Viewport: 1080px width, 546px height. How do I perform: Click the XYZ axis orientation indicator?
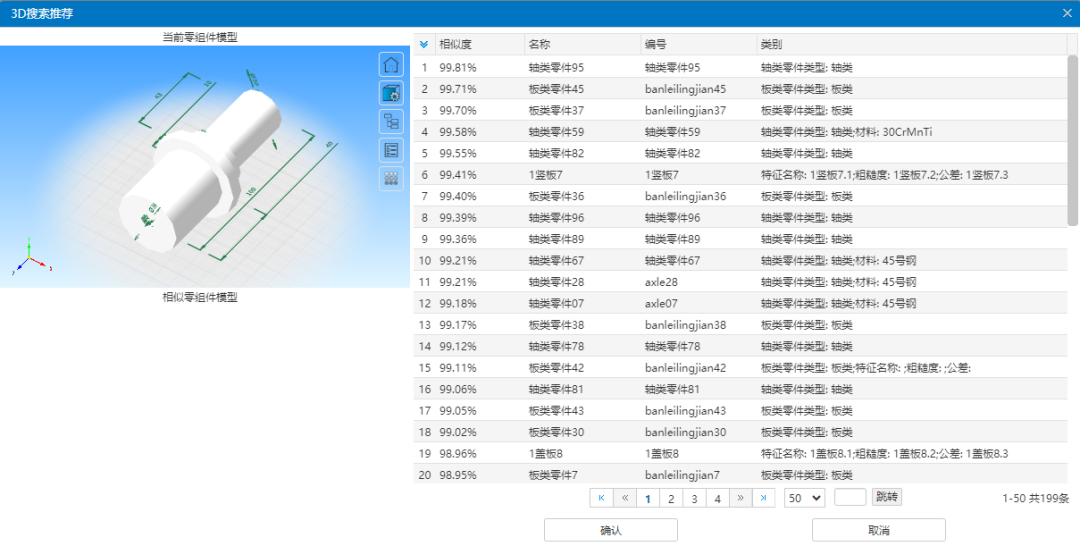pyautogui.click(x=30, y=258)
